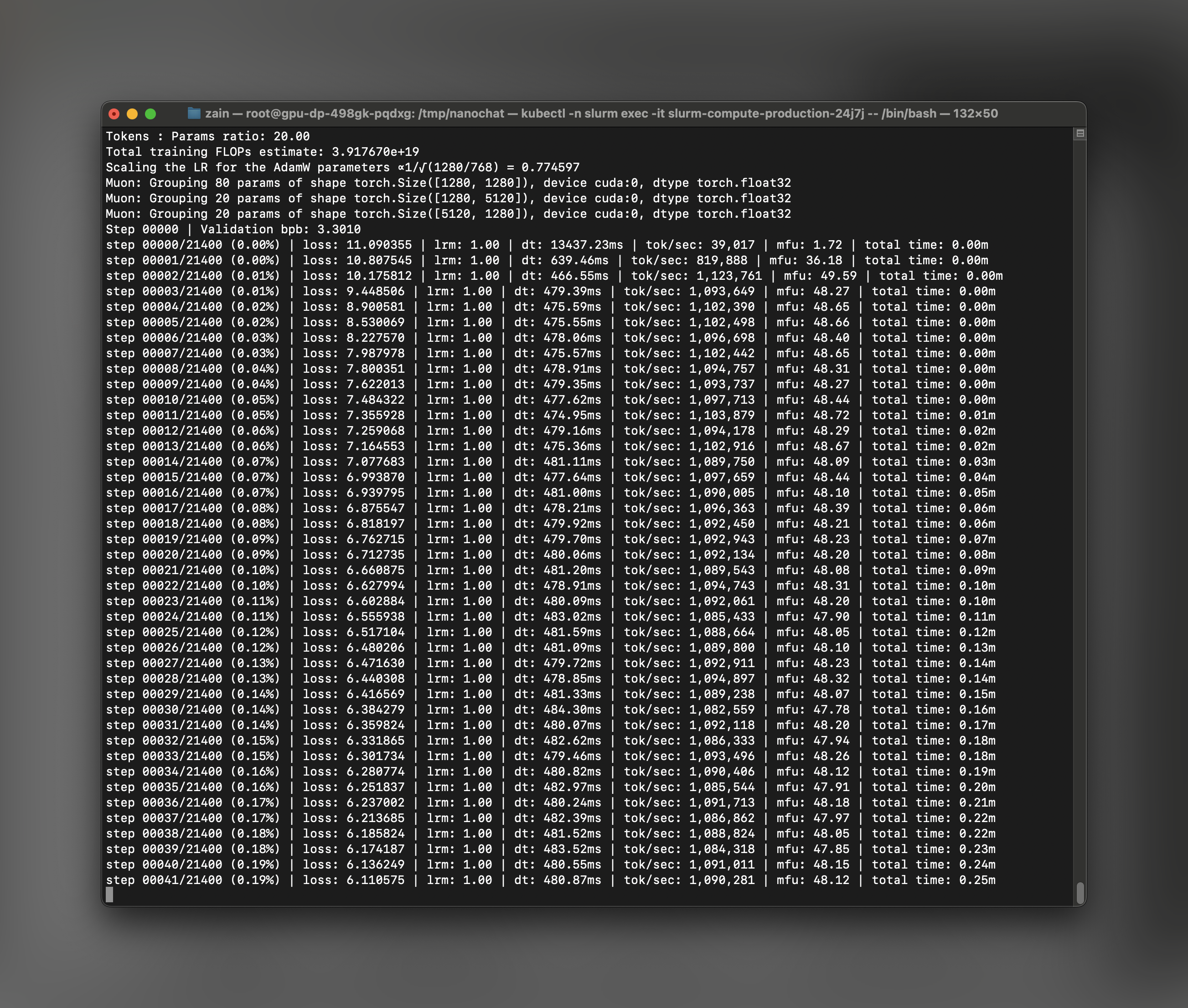Click the terminal window title text

(601, 114)
